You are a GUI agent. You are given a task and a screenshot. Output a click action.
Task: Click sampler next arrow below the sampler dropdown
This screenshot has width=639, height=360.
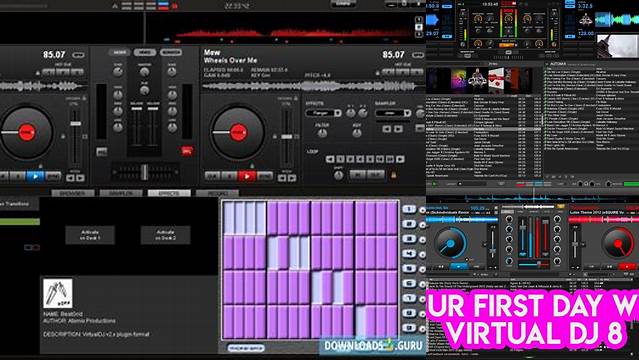pyautogui.click(x=398, y=129)
